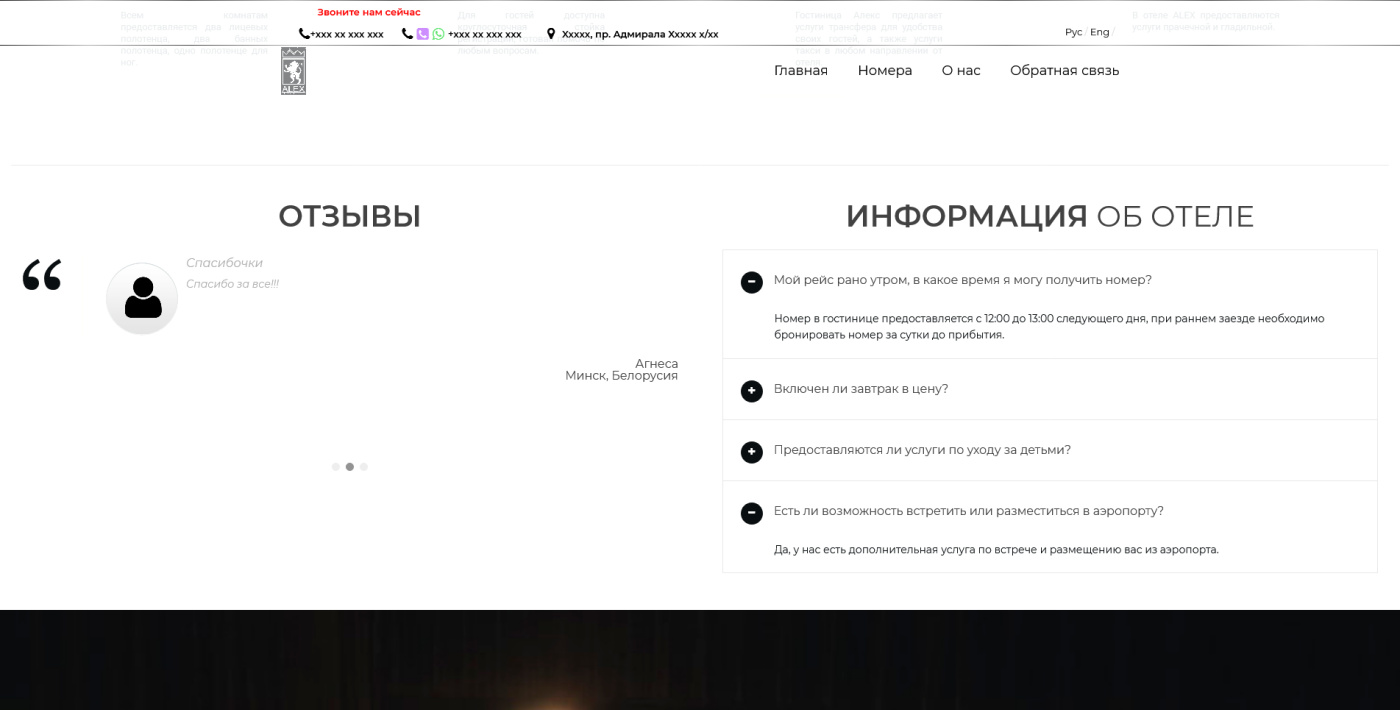
Task: Open the Обратная связь page
Action: [x=1065, y=70]
